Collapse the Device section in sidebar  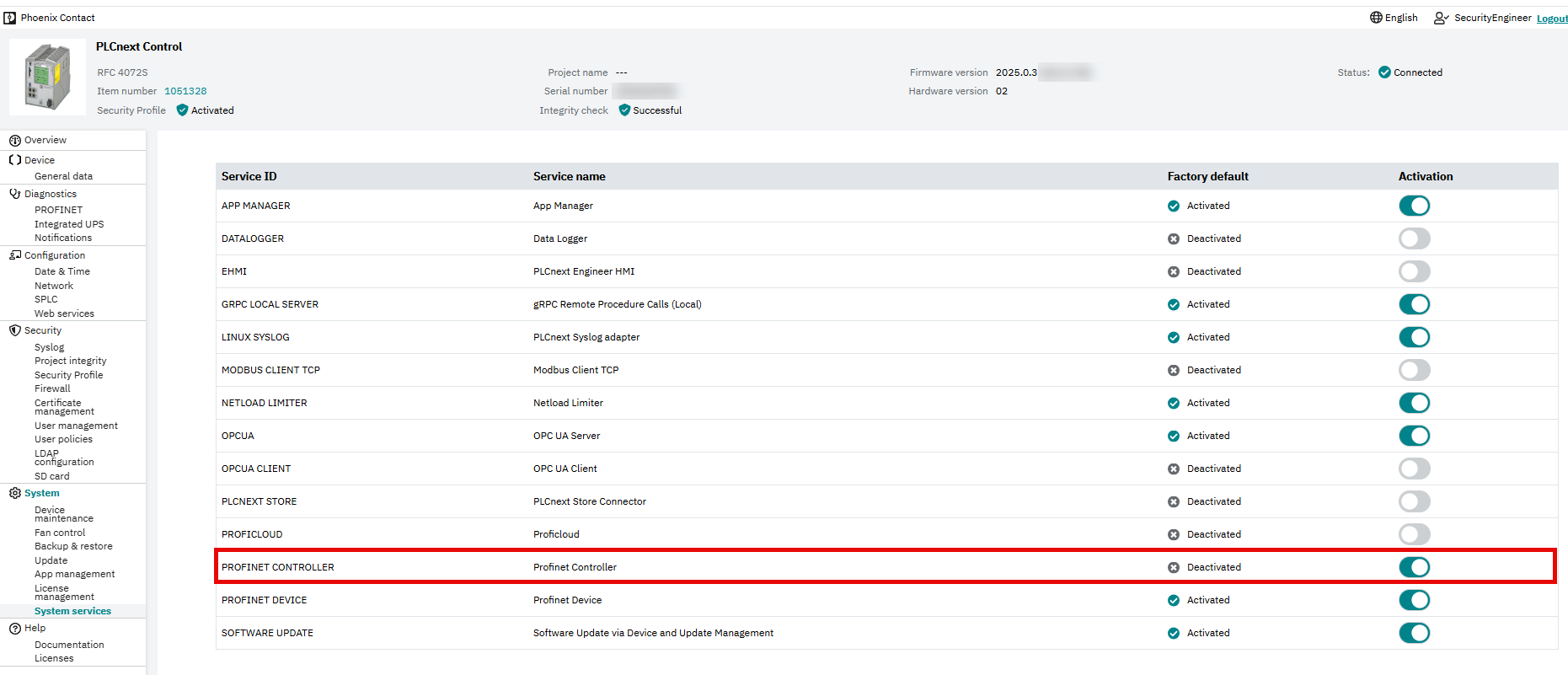40,160
